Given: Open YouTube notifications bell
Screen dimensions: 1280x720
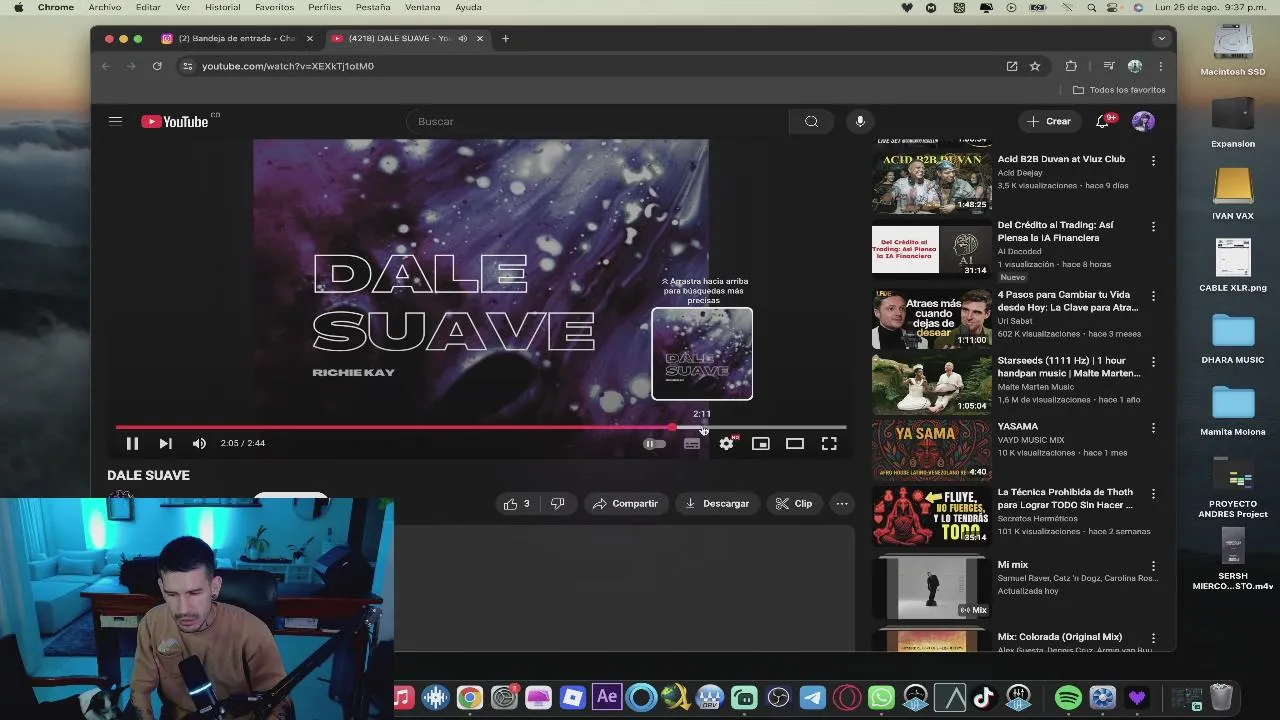Looking at the screenshot, I should coord(1102,121).
